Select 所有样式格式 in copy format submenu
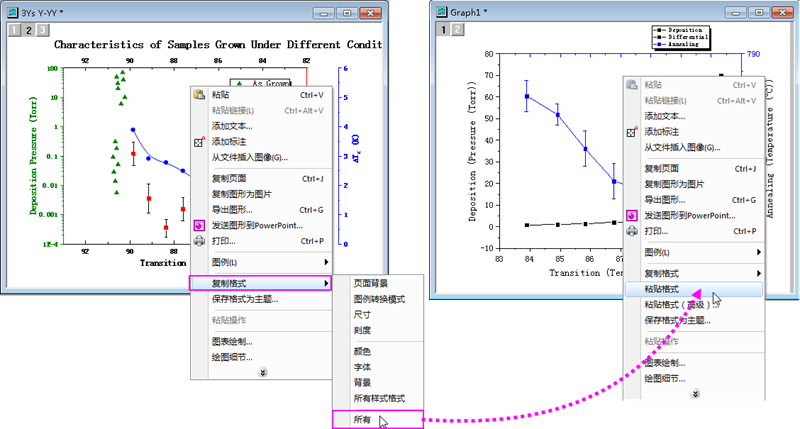Viewport: 800px width, 429px height. coord(379,398)
